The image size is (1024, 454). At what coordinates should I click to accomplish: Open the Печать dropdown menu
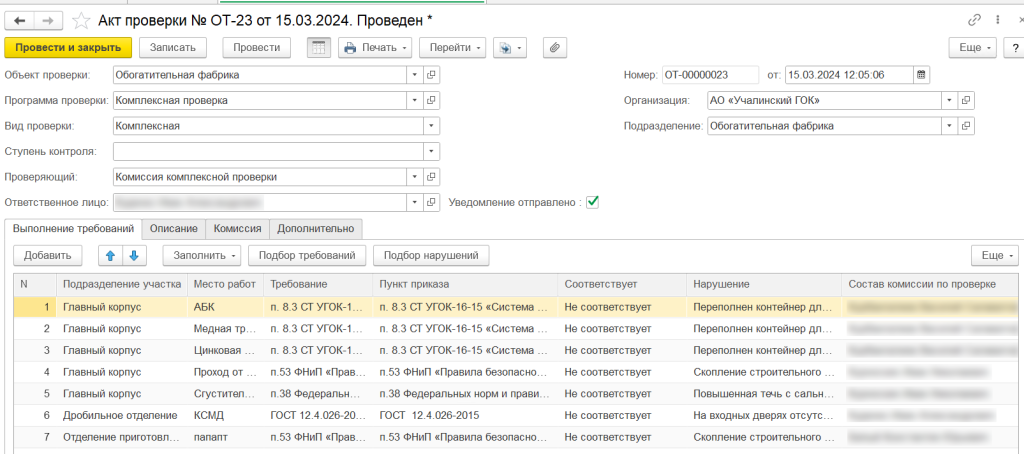pos(376,47)
